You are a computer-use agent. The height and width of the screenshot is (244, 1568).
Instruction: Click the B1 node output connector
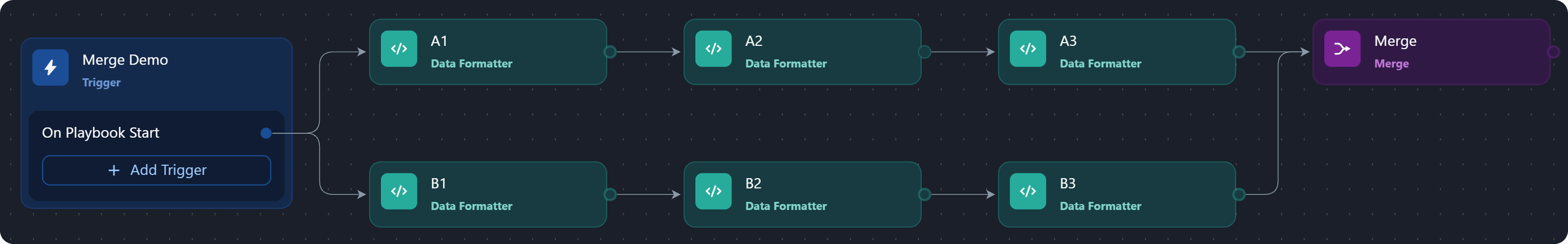click(x=610, y=195)
